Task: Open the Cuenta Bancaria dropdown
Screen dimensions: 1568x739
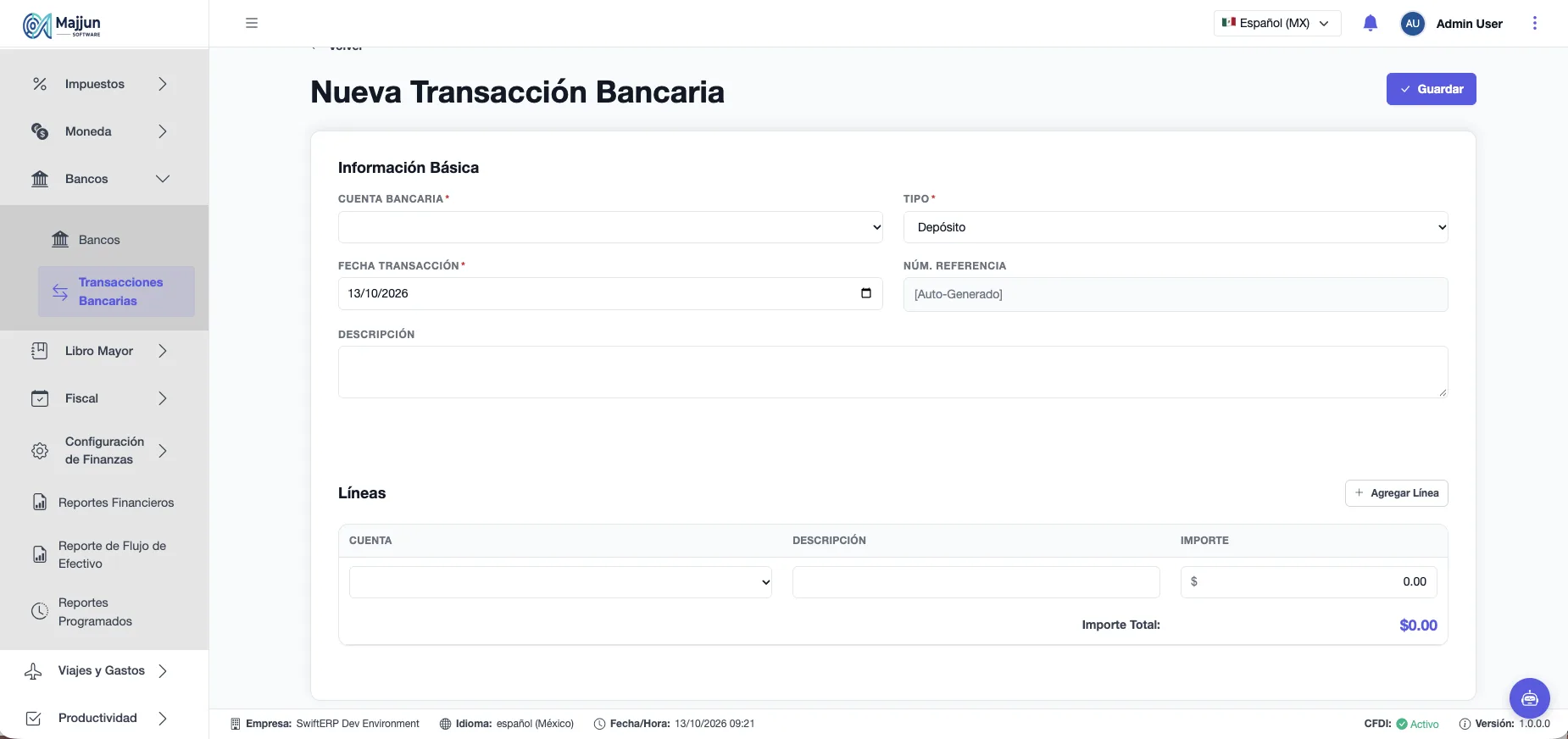Action: click(610, 227)
